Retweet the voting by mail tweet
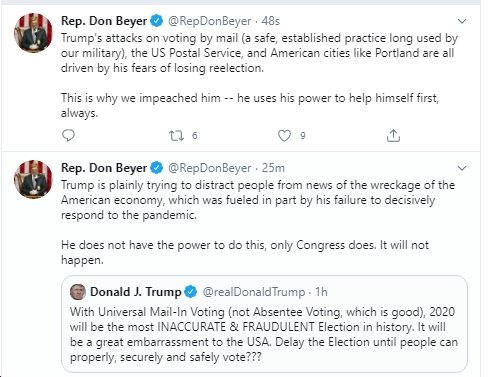 (176, 136)
